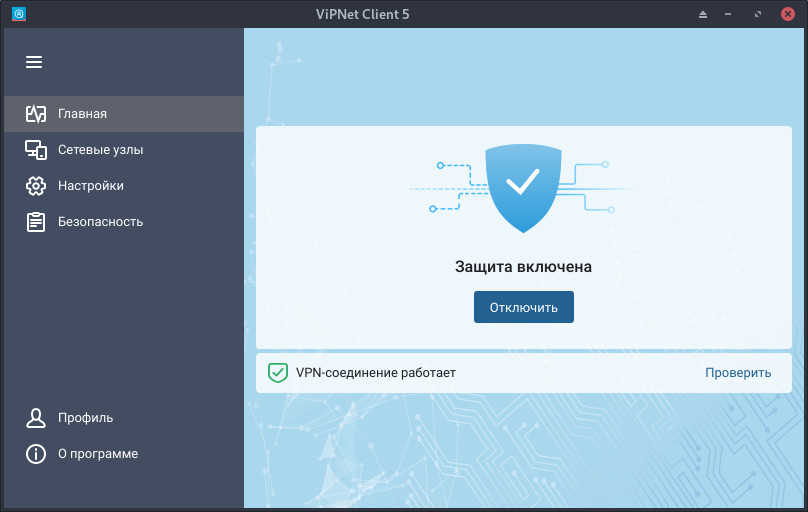Image resolution: width=808 pixels, height=512 pixels.
Task: Click the Главная pulse monitor icon
Action: tap(36, 114)
